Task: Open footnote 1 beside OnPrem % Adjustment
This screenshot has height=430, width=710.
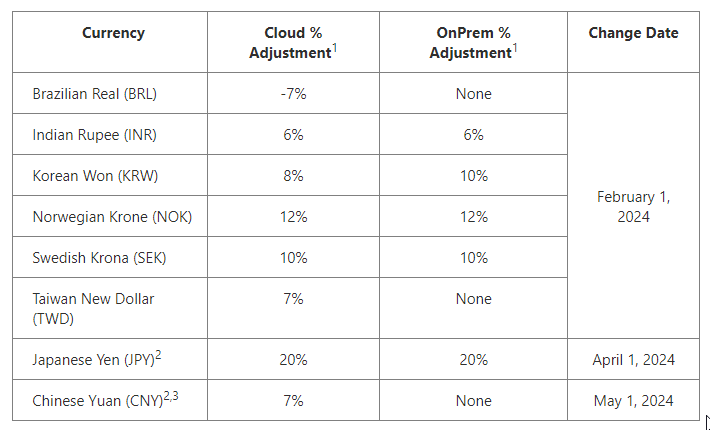Action: pos(516,47)
